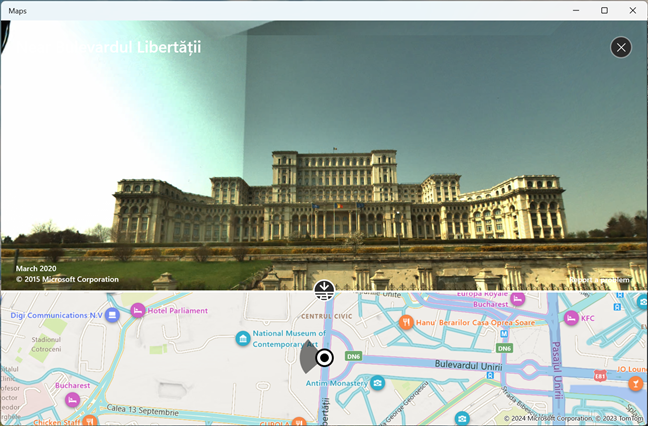Image resolution: width=648 pixels, height=426 pixels.
Task: Click the Streetside position marker on the map
Action: click(324, 358)
